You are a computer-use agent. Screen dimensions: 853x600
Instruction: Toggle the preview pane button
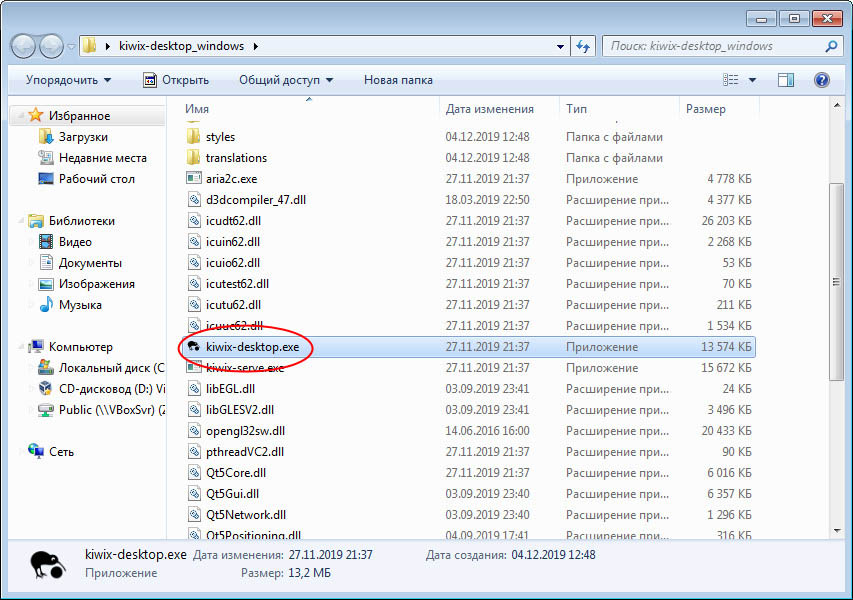pos(786,80)
